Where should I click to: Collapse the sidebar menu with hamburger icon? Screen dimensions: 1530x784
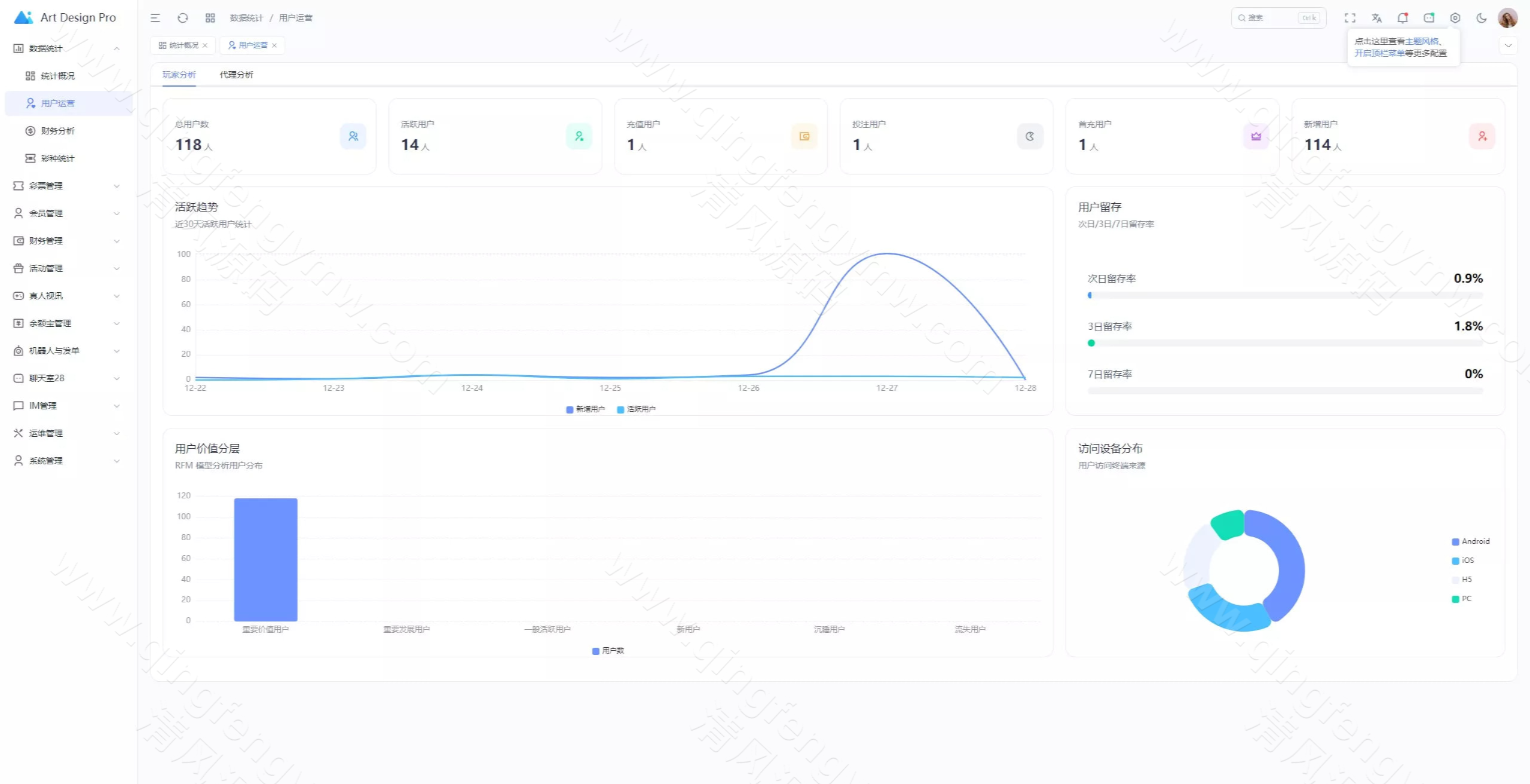pos(155,18)
